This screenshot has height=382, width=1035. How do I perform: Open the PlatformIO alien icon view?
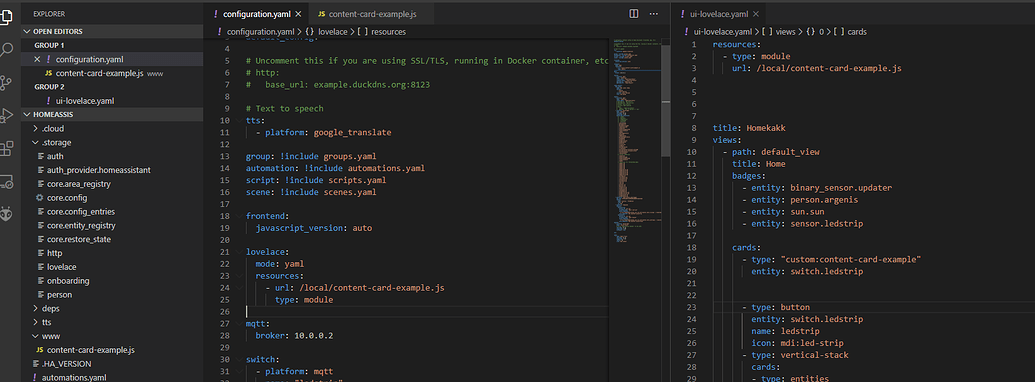click(7, 214)
